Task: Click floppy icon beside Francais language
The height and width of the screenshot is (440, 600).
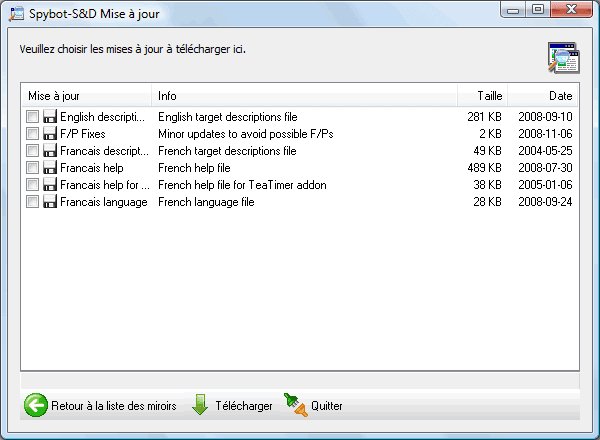Action: pyautogui.click(x=50, y=202)
